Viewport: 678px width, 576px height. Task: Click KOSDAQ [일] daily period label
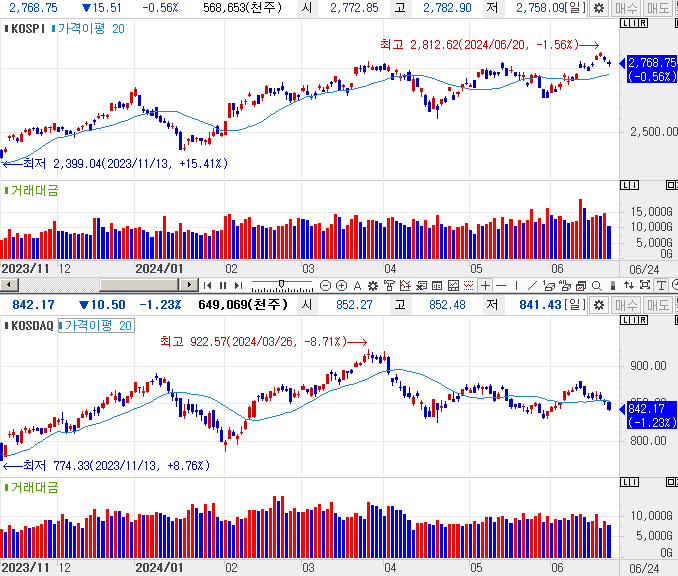pos(576,305)
